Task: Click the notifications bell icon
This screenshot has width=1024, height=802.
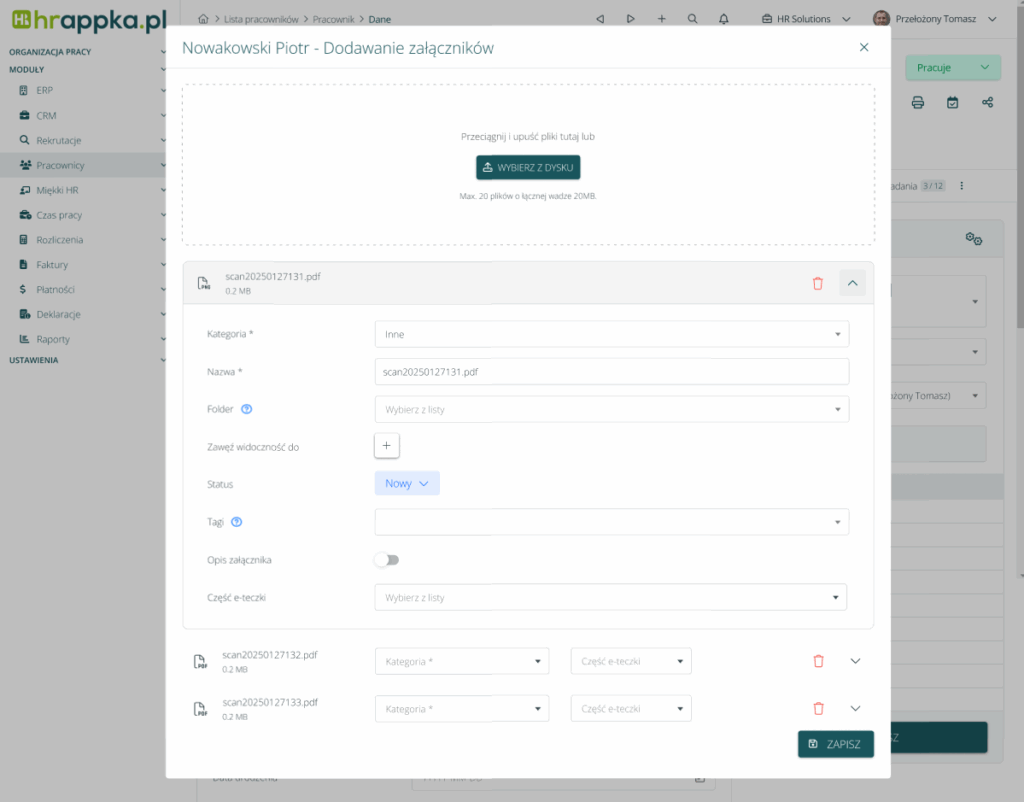Action: click(724, 19)
